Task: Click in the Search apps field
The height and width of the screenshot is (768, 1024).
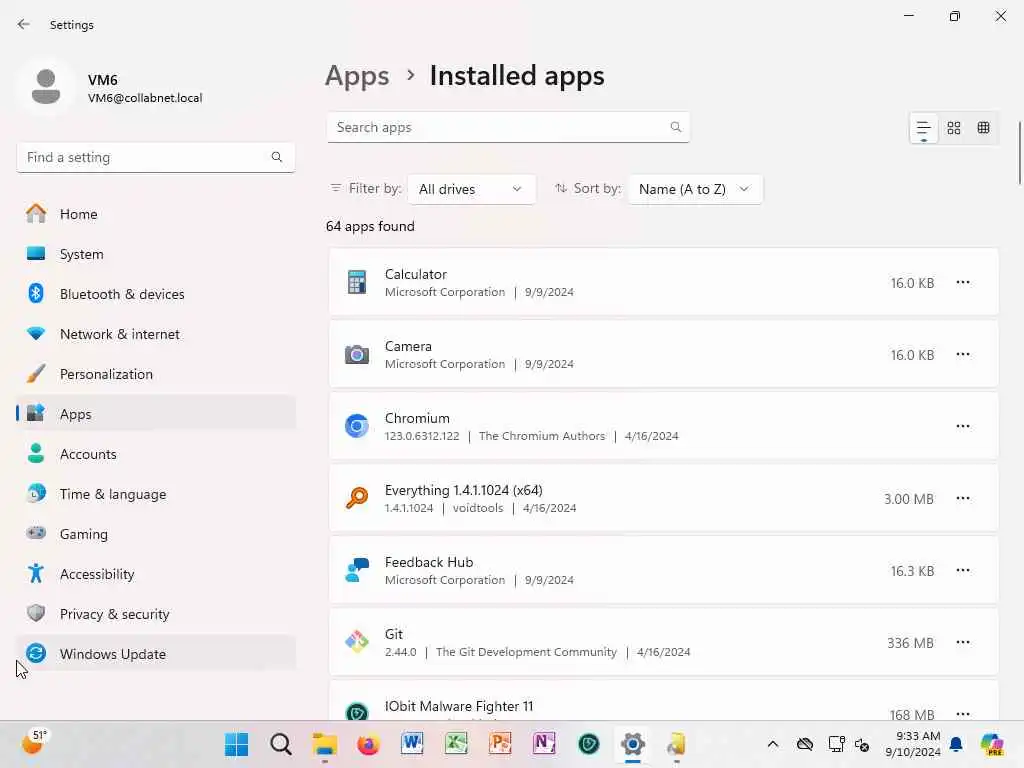Action: coord(507,127)
